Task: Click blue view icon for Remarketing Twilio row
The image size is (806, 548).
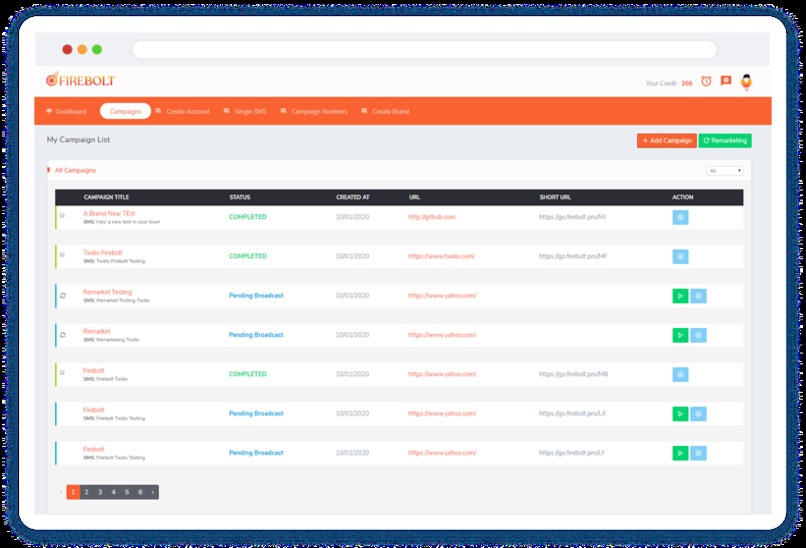Action: (x=698, y=335)
